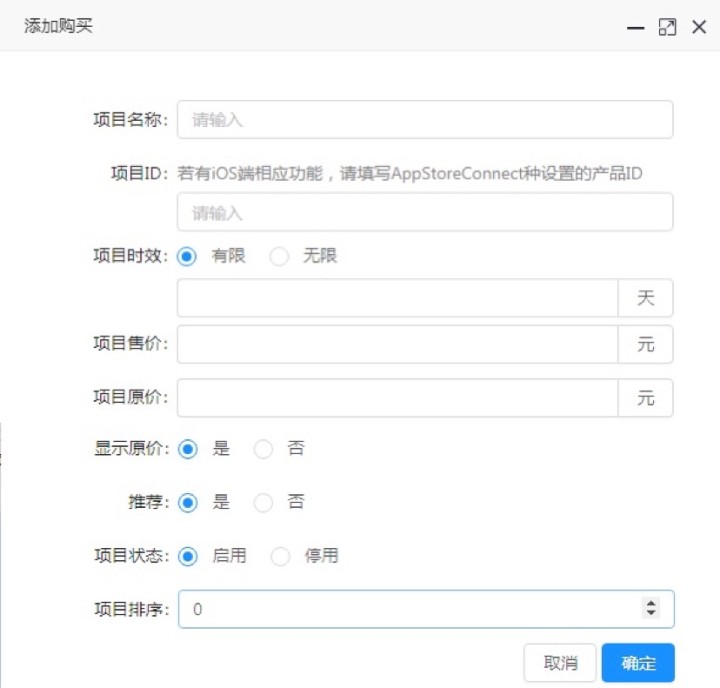Viewport: 720px width, 688px height.
Task: Click the 天 unit label
Action: (646, 298)
